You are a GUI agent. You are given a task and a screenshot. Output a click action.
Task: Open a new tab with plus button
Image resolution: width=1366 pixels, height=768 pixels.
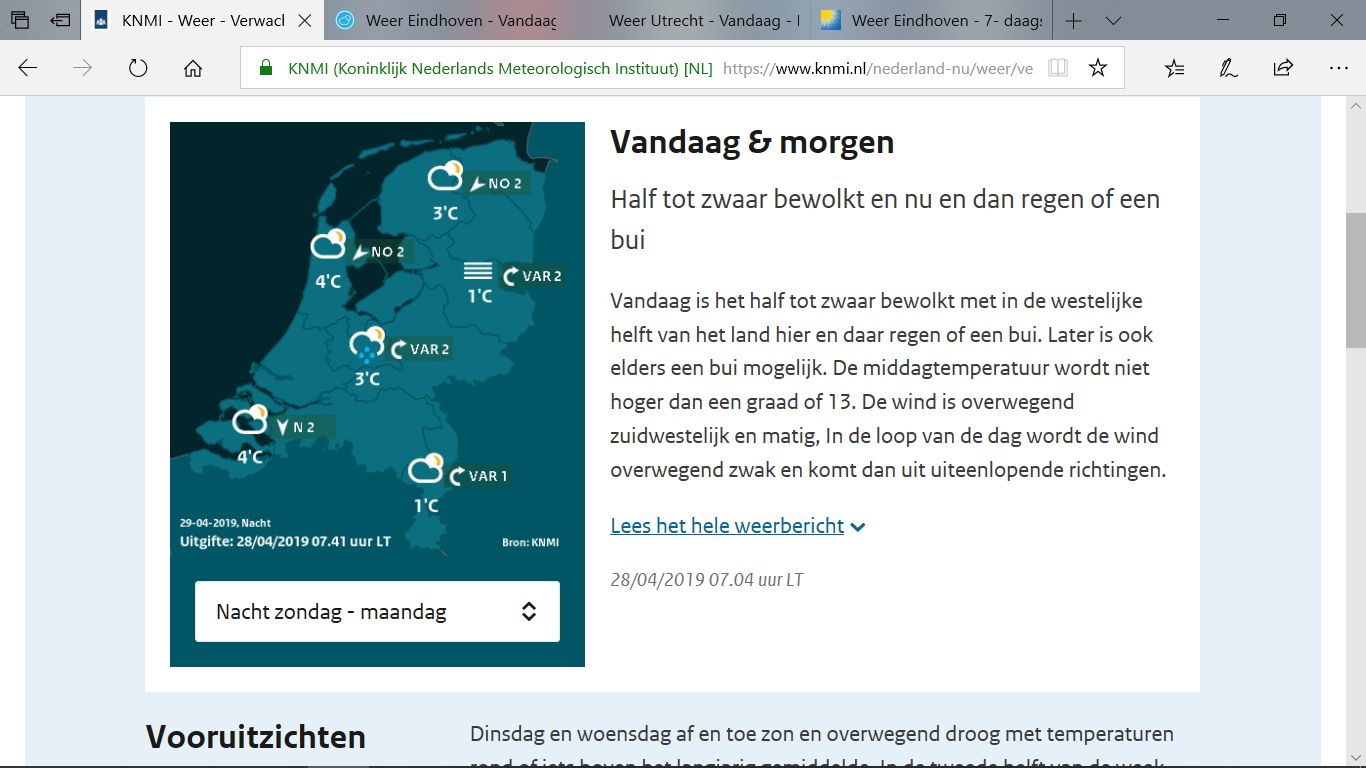click(1073, 20)
